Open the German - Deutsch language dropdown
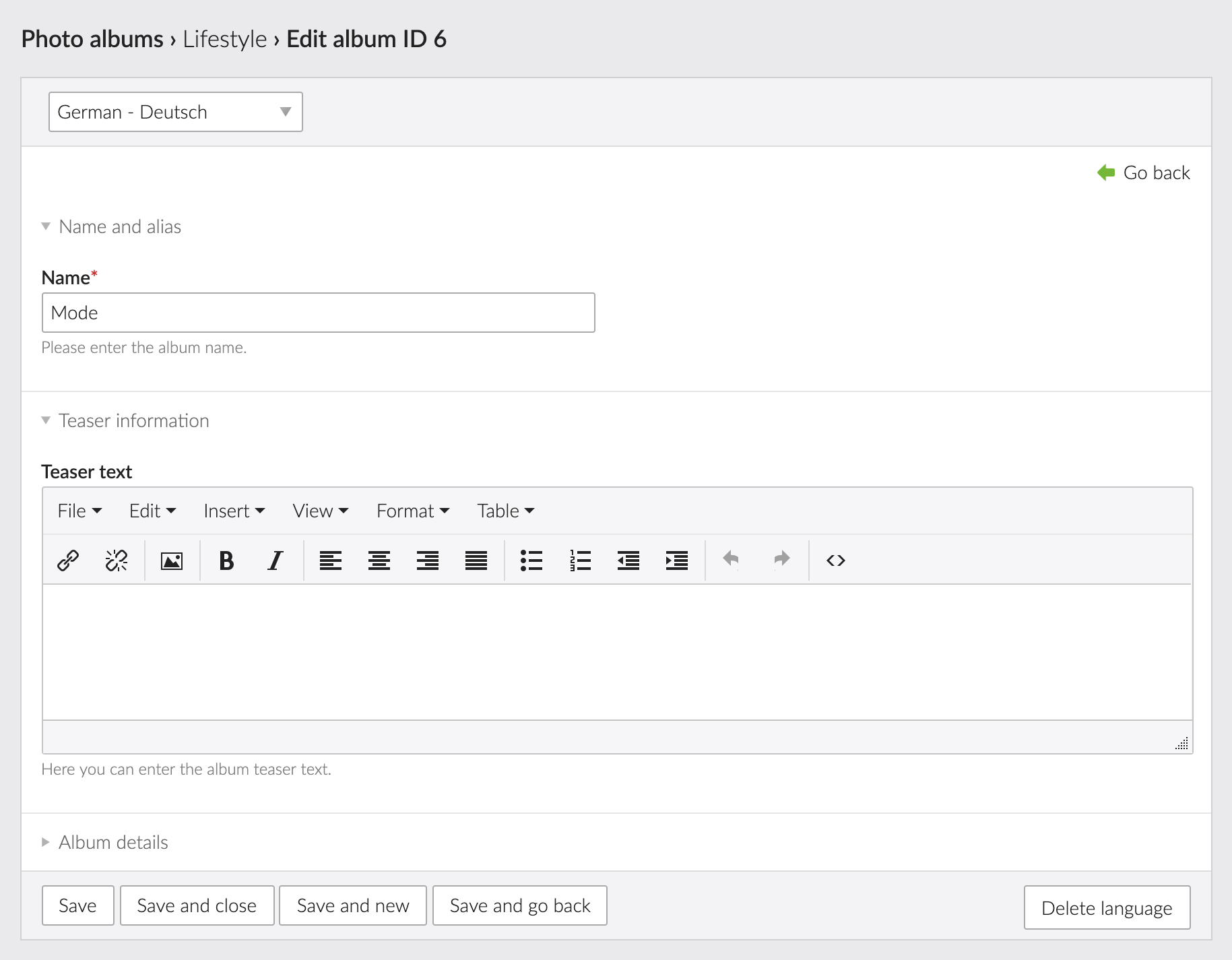 coord(175,112)
